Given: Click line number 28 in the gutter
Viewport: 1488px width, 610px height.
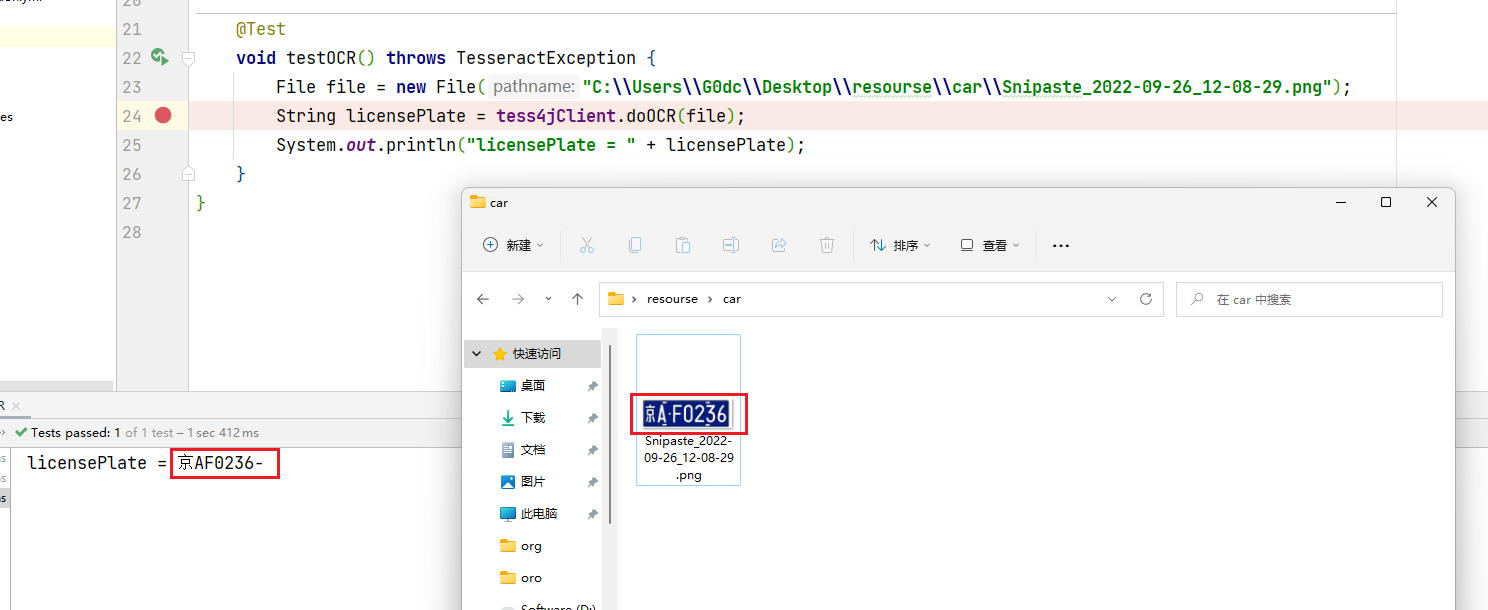Looking at the screenshot, I should (x=132, y=232).
